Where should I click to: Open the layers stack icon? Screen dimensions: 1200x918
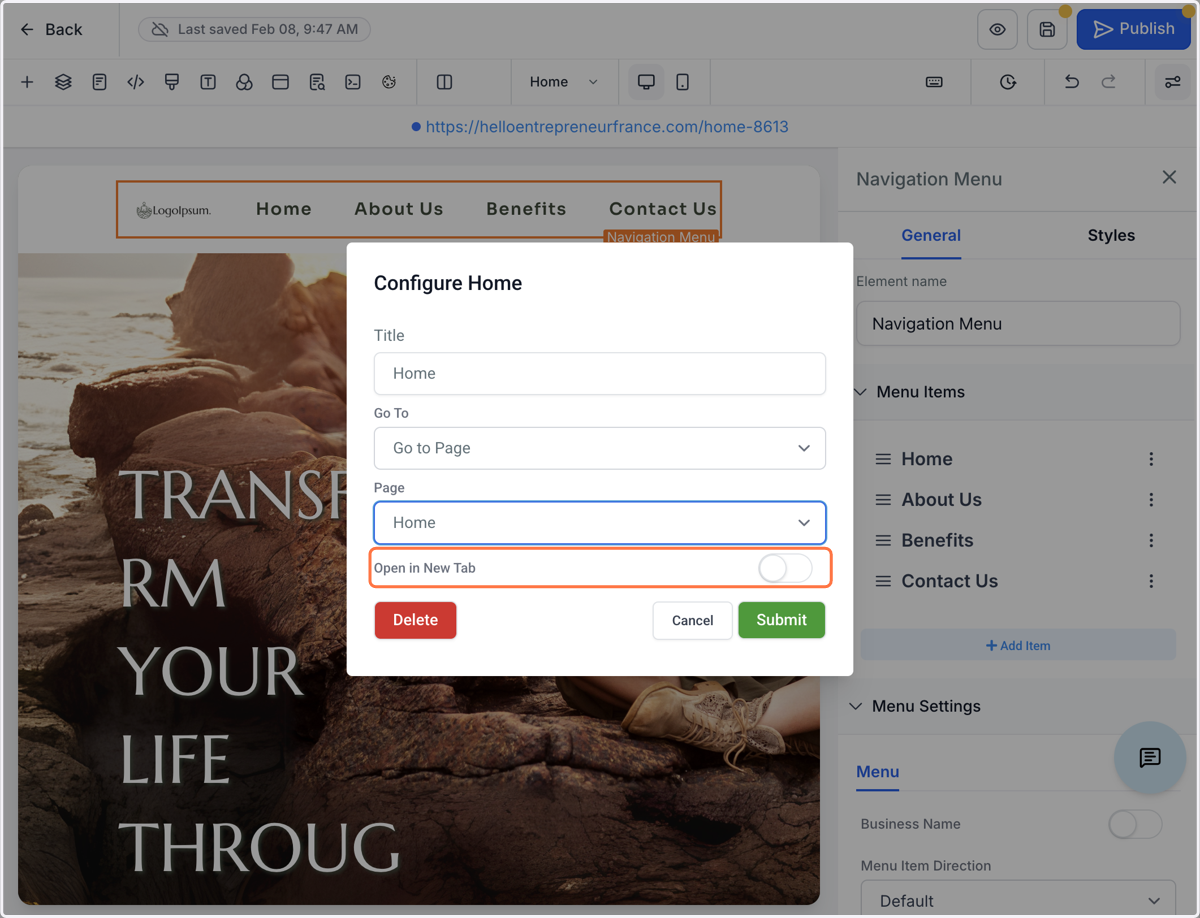pyautogui.click(x=63, y=82)
